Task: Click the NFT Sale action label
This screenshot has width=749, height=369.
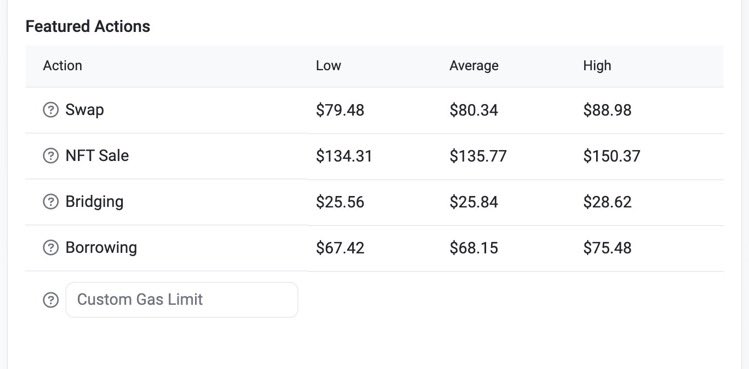Action: point(97,156)
